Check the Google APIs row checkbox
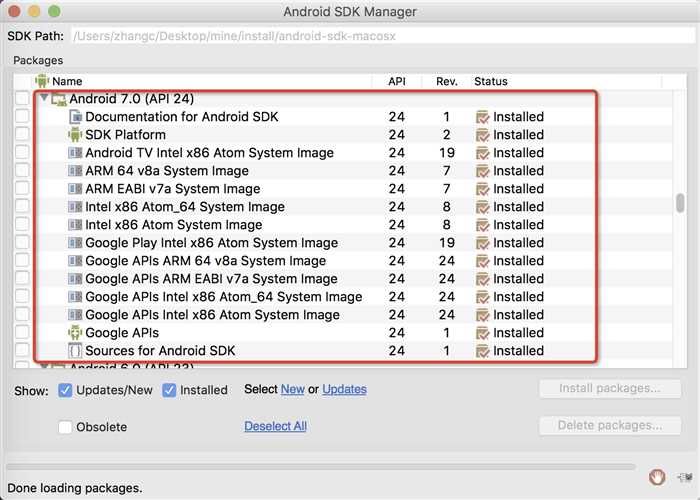700x500 pixels. click(x=22, y=332)
